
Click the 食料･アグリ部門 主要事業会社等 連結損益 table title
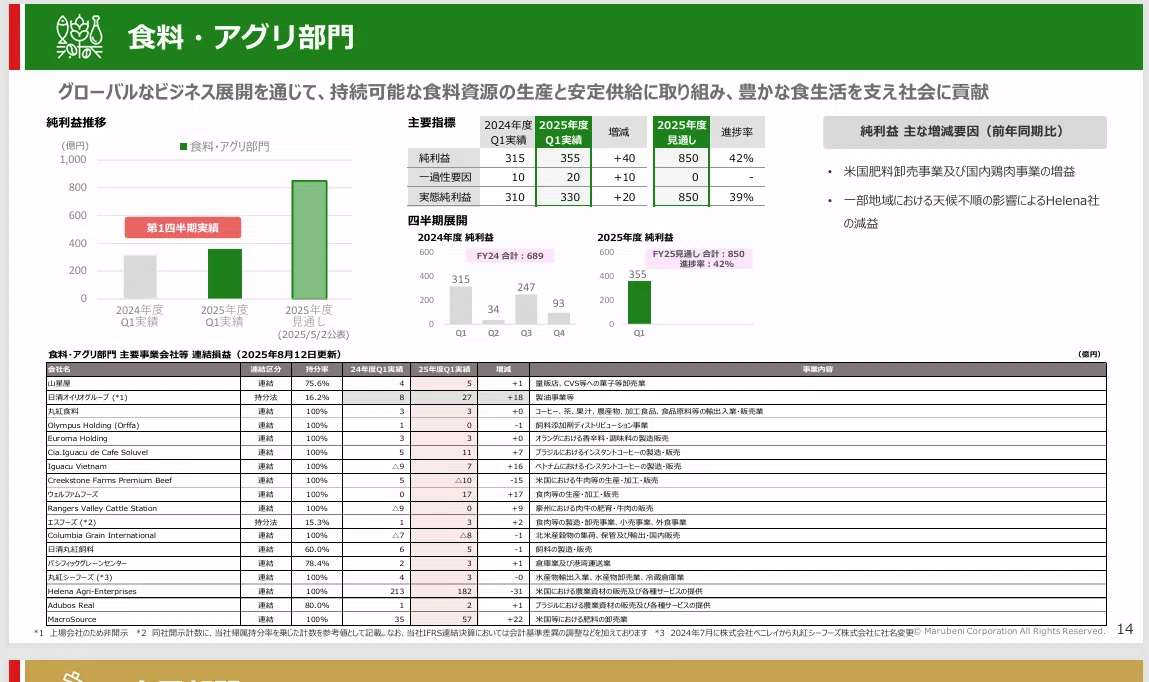coord(193,355)
